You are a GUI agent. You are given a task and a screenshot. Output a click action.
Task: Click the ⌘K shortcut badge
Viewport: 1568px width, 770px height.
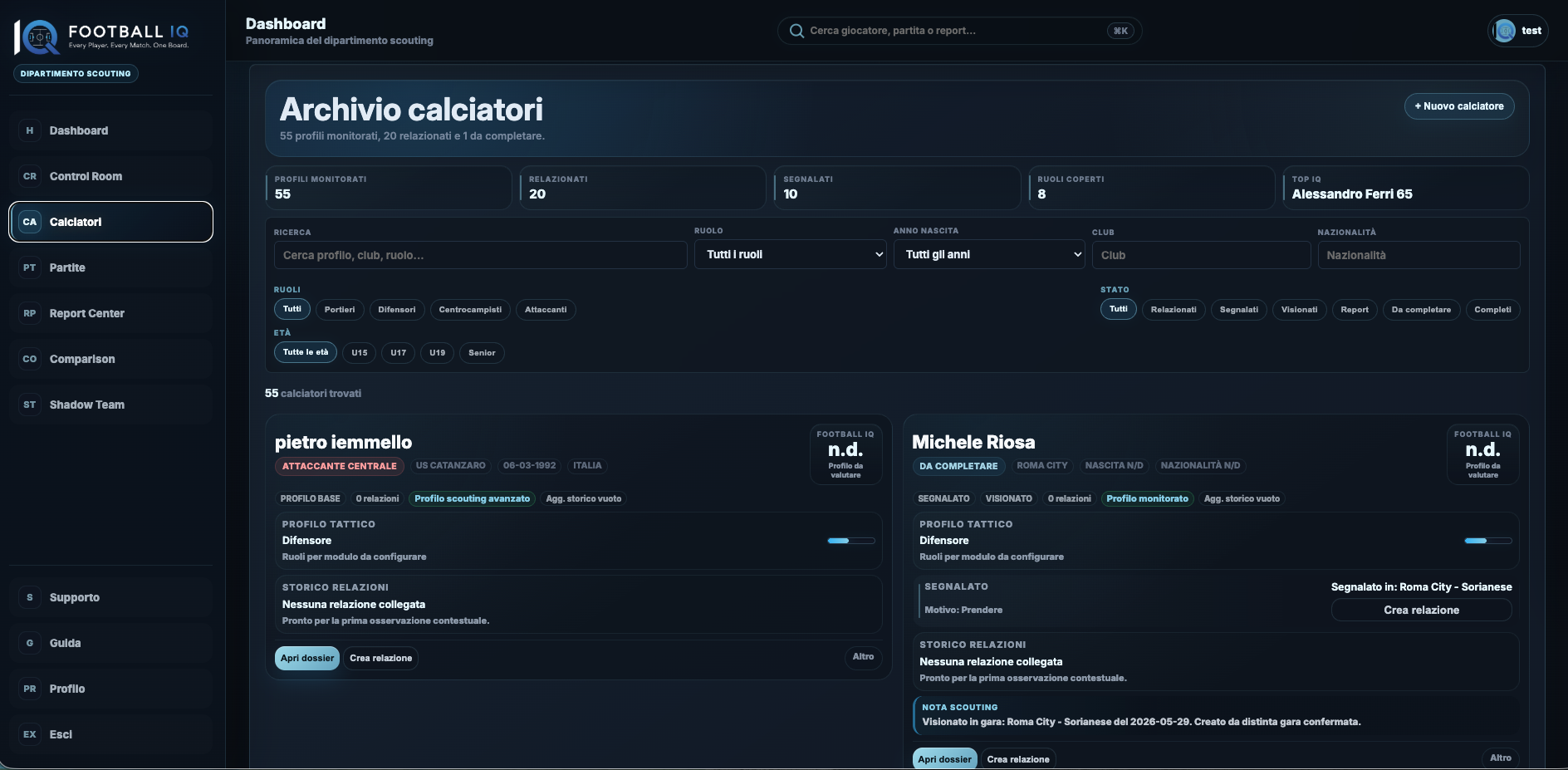pos(1120,31)
